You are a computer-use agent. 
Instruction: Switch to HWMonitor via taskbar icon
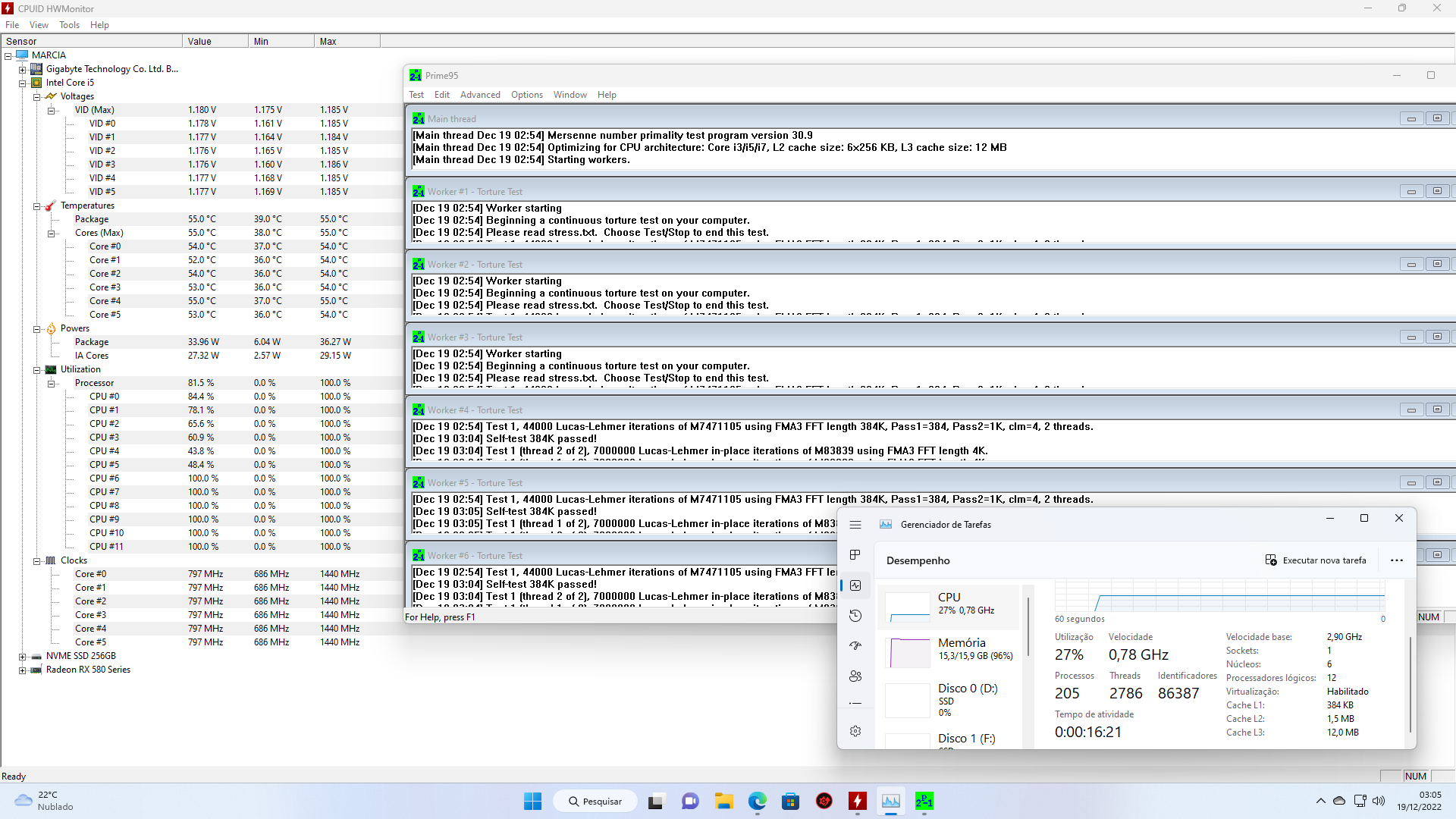pos(858,801)
